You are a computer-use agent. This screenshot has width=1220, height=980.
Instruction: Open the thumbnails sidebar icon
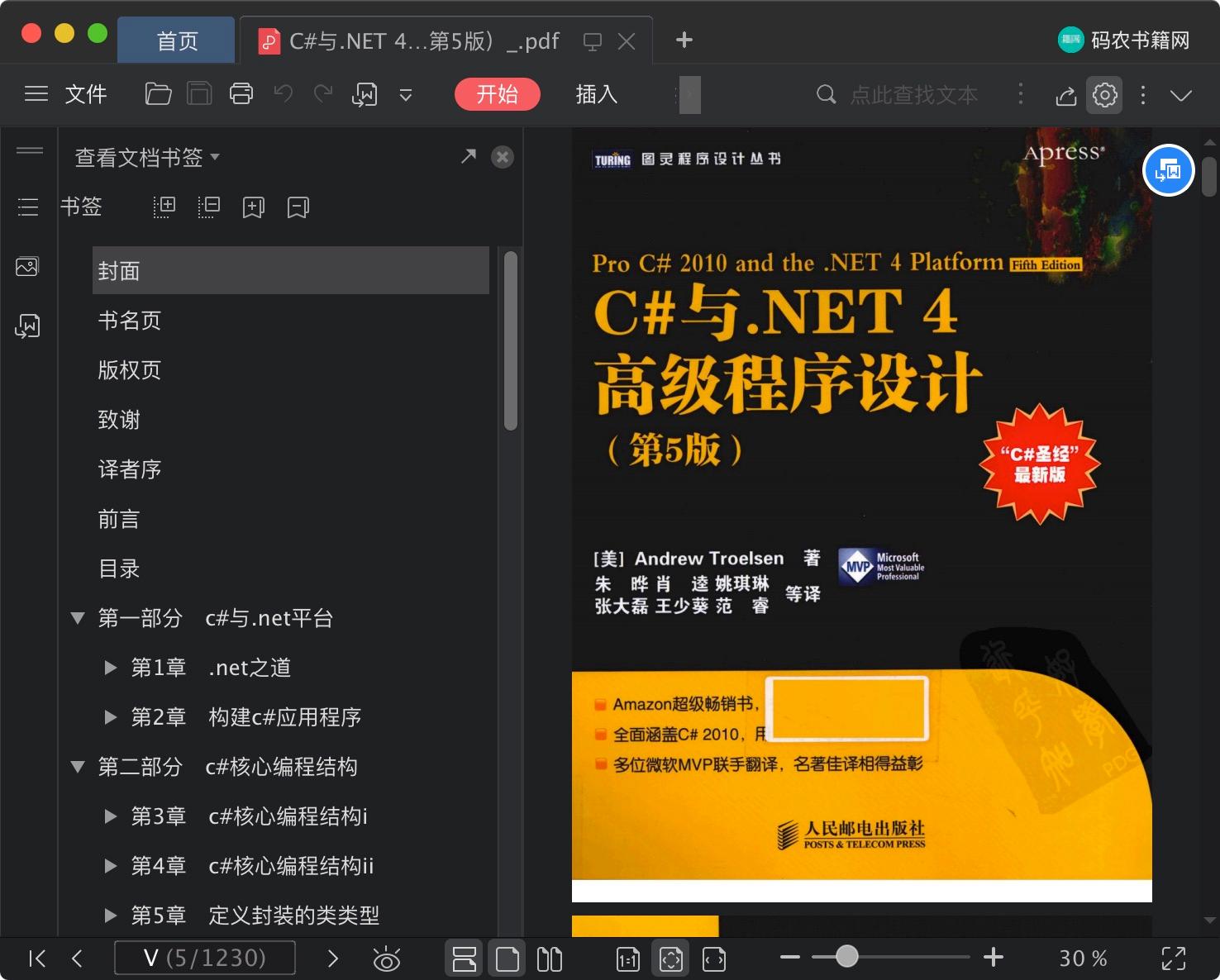coord(27,267)
